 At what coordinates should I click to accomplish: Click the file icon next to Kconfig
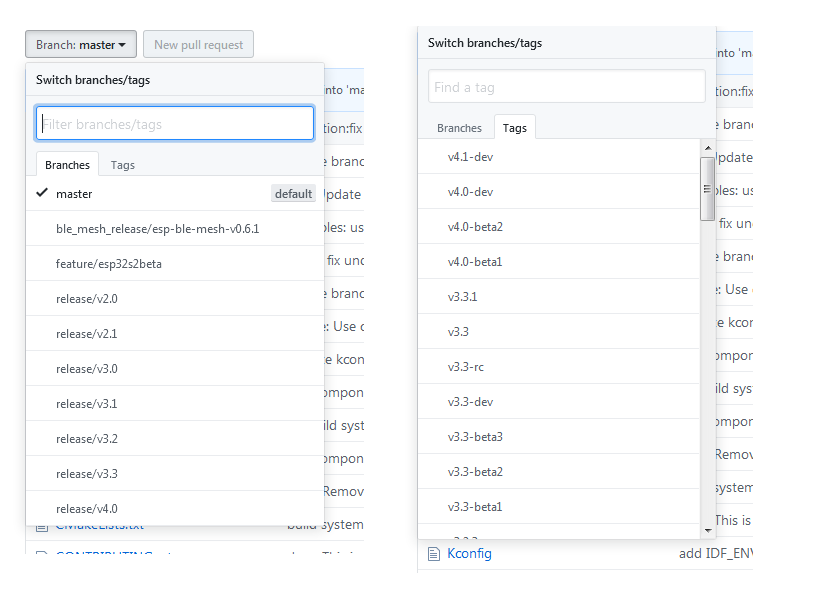pyautogui.click(x=433, y=554)
